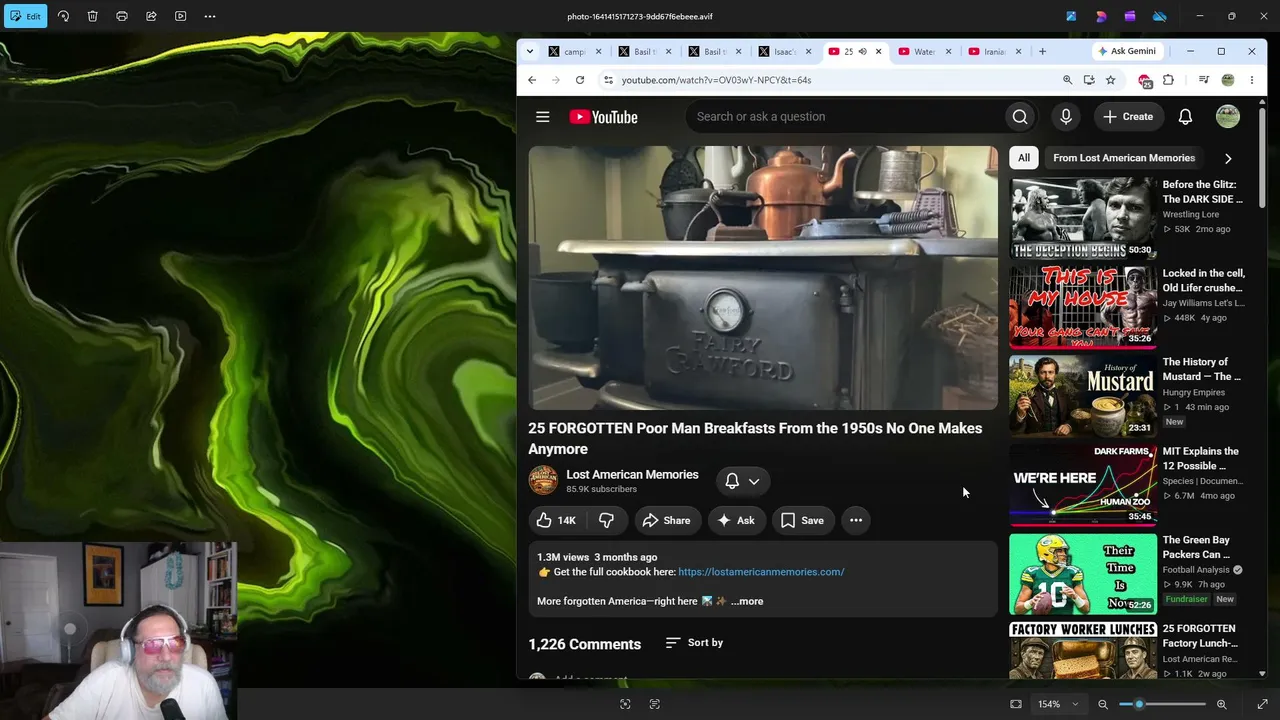The image size is (1280, 720).
Task: Start slideshow from Photos toolbar
Action: coord(180,16)
